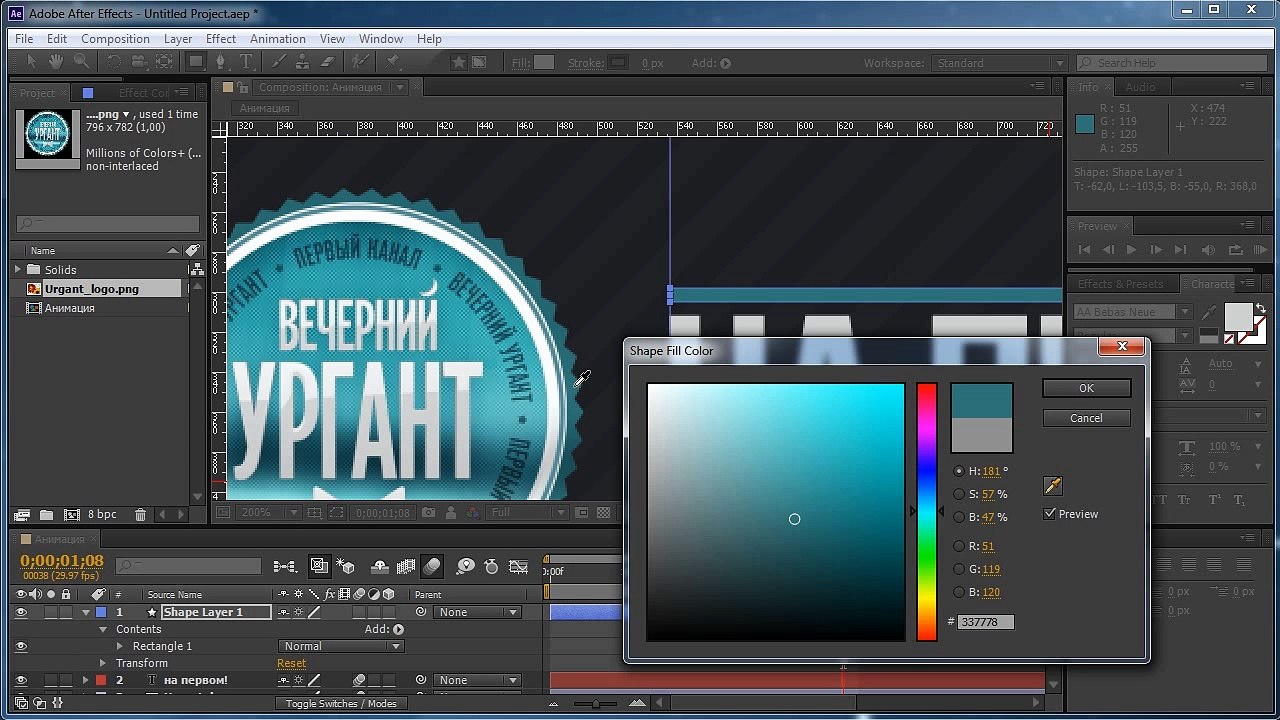
Task: Select the Horizontal Type tool
Action: click(246, 62)
